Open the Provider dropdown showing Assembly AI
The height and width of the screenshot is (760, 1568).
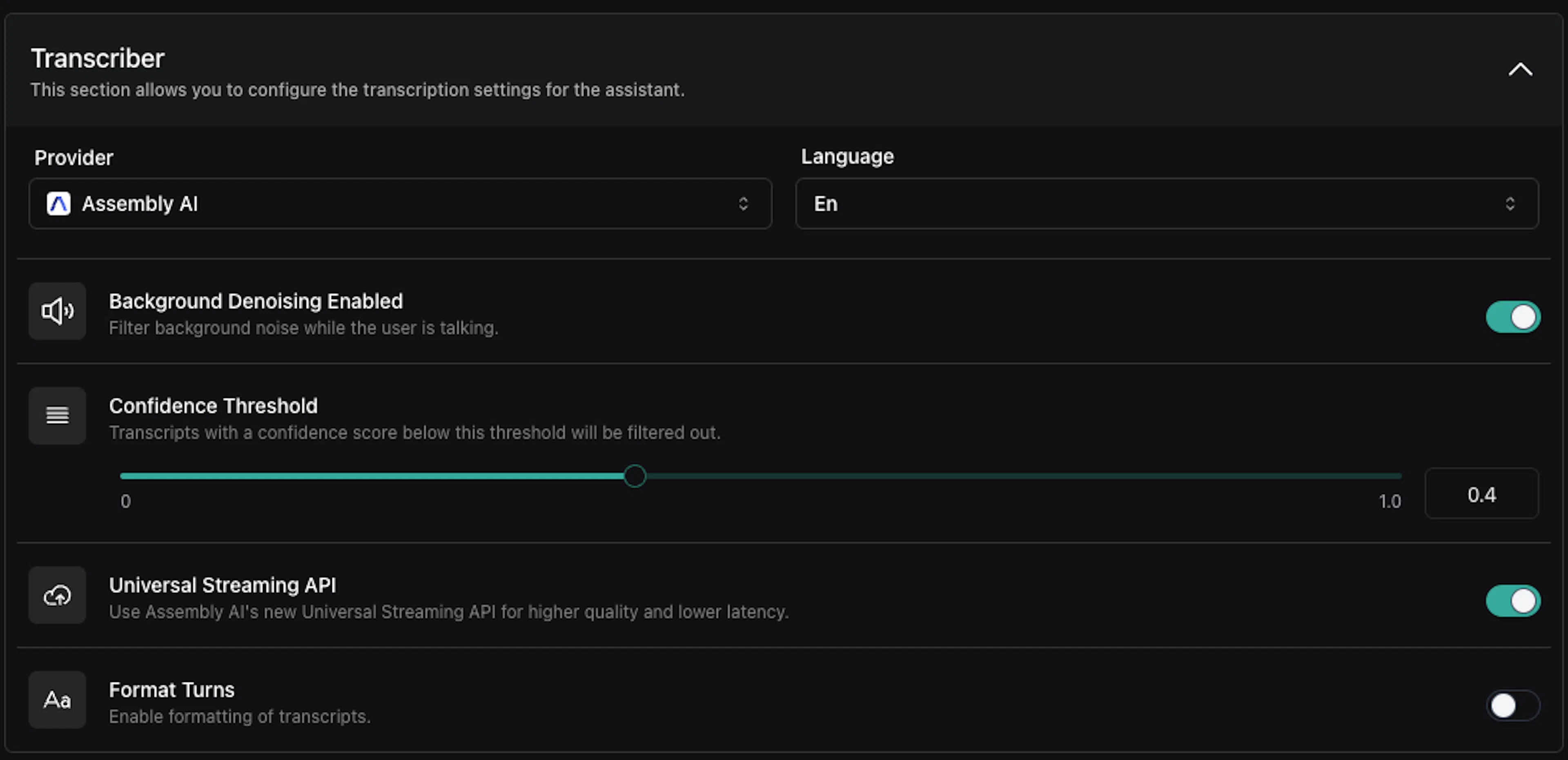click(401, 203)
